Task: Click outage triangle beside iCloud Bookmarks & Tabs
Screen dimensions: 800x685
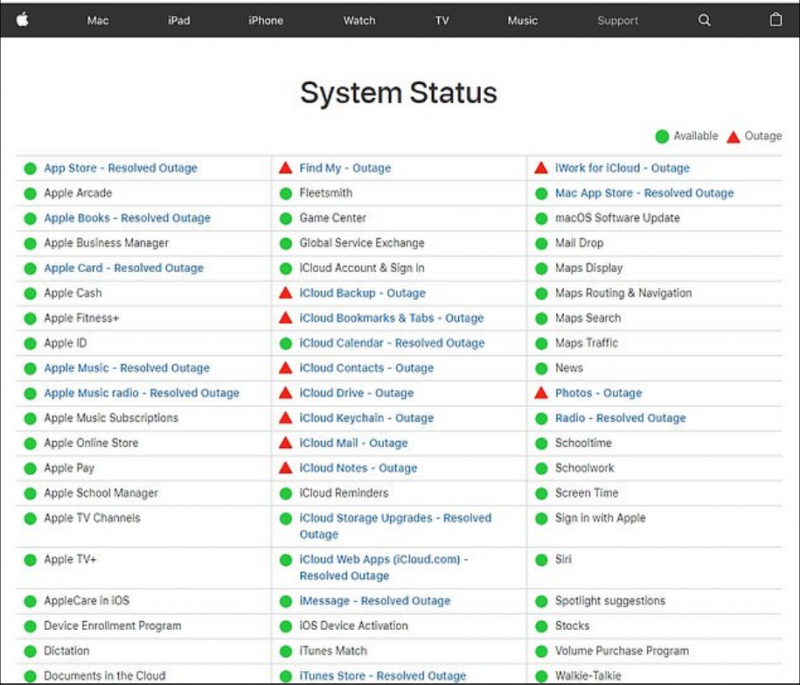Action: coord(286,318)
